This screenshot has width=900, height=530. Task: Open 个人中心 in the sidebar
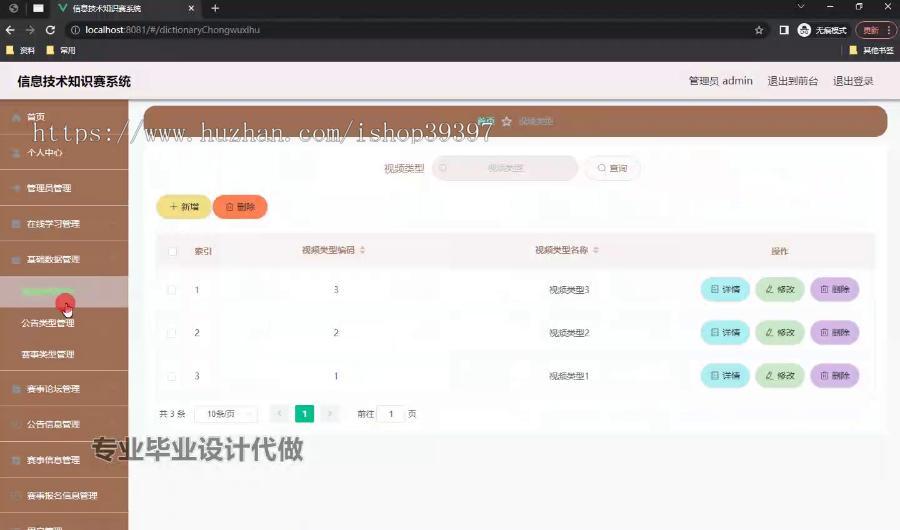pyautogui.click(x=64, y=152)
